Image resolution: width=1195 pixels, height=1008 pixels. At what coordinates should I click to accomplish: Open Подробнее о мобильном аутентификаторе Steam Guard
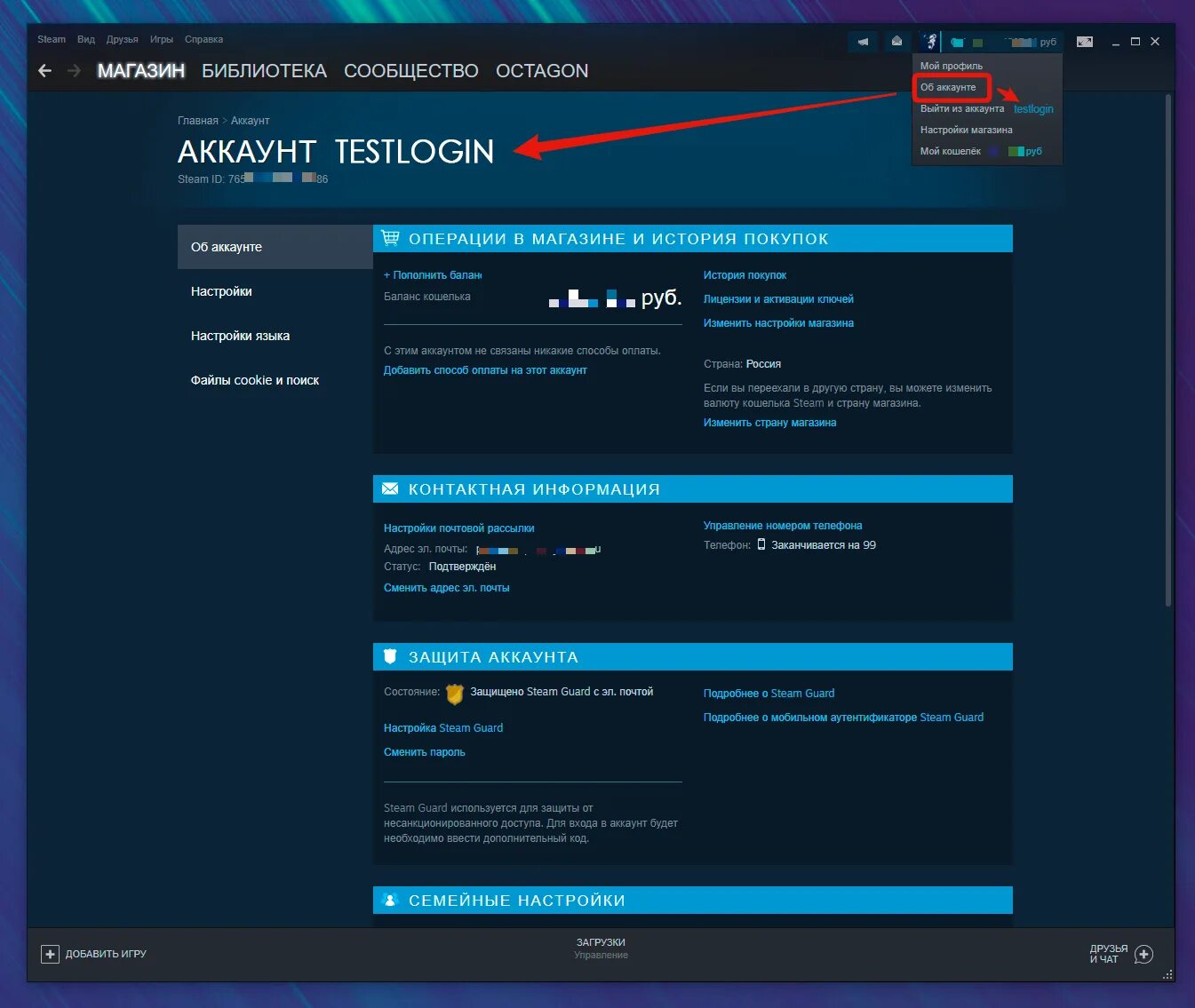coord(843,718)
